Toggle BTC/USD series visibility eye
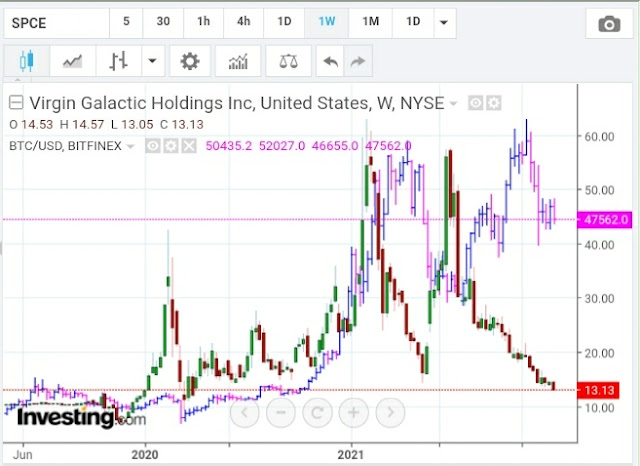The height and width of the screenshot is (466, 640). point(153,146)
